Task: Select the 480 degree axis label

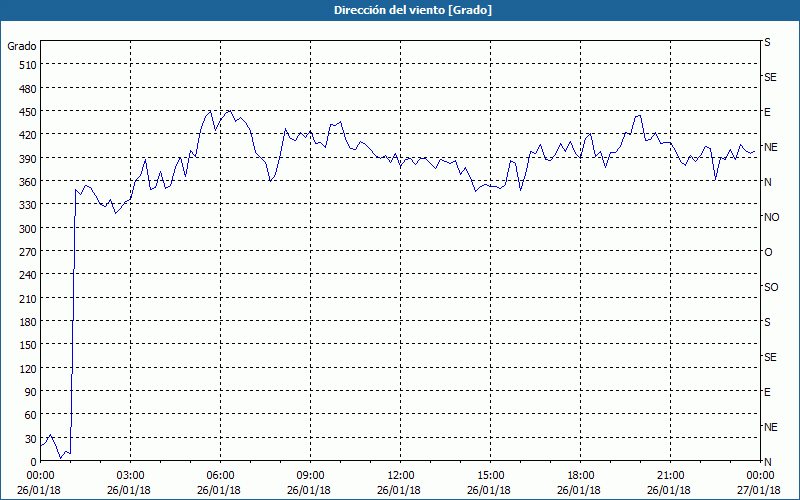Action: [28, 88]
